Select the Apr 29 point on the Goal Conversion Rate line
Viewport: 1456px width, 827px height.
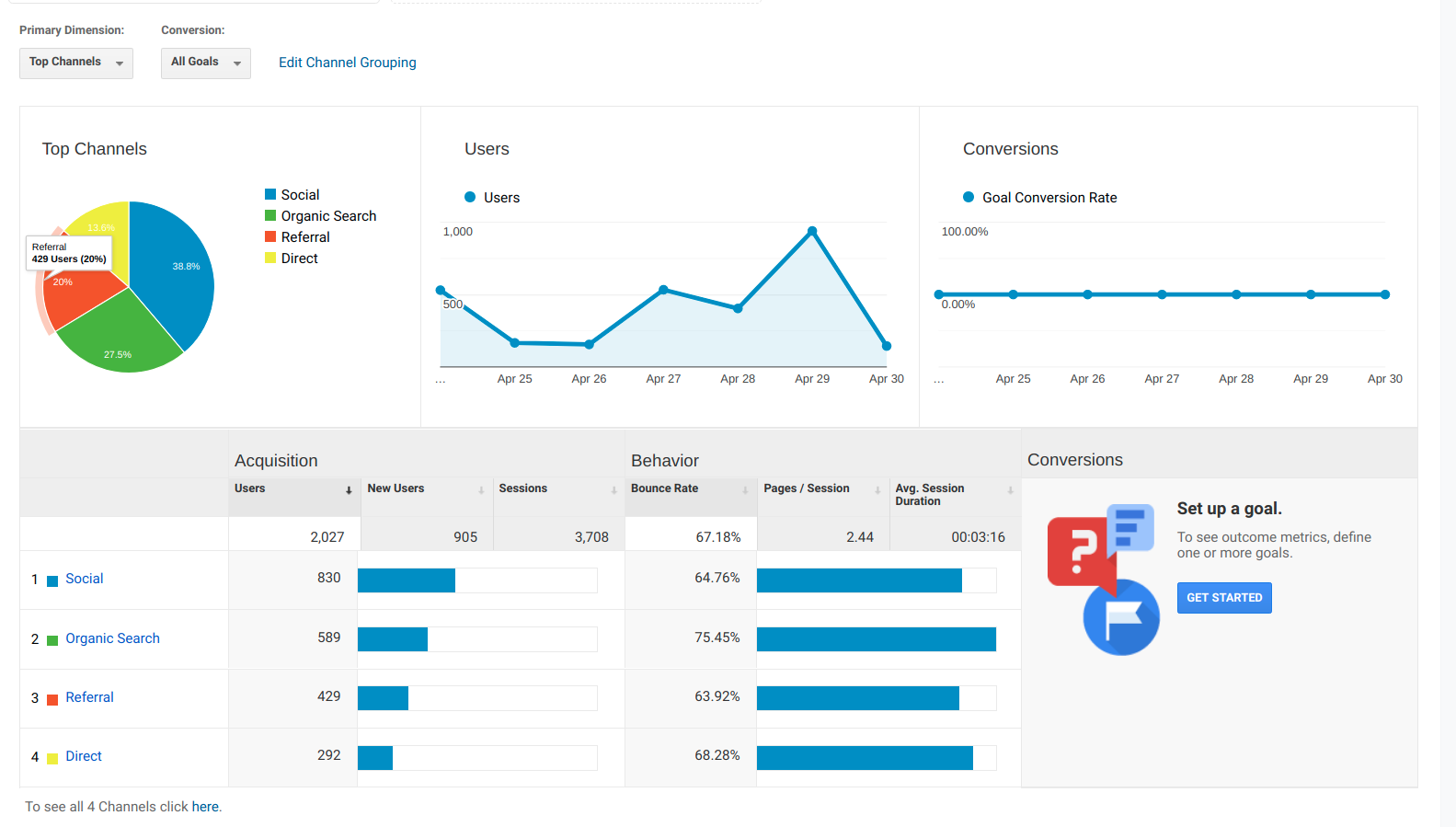click(x=1311, y=294)
